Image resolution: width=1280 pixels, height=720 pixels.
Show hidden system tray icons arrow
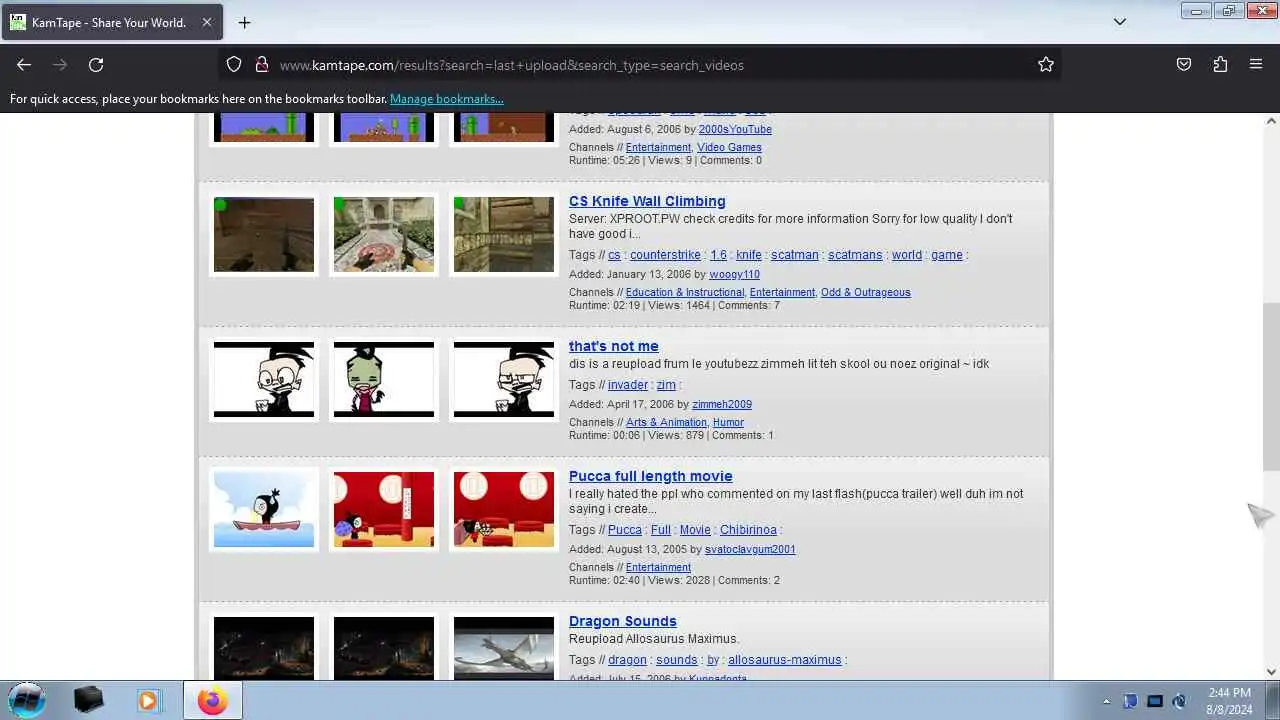(1106, 701)
